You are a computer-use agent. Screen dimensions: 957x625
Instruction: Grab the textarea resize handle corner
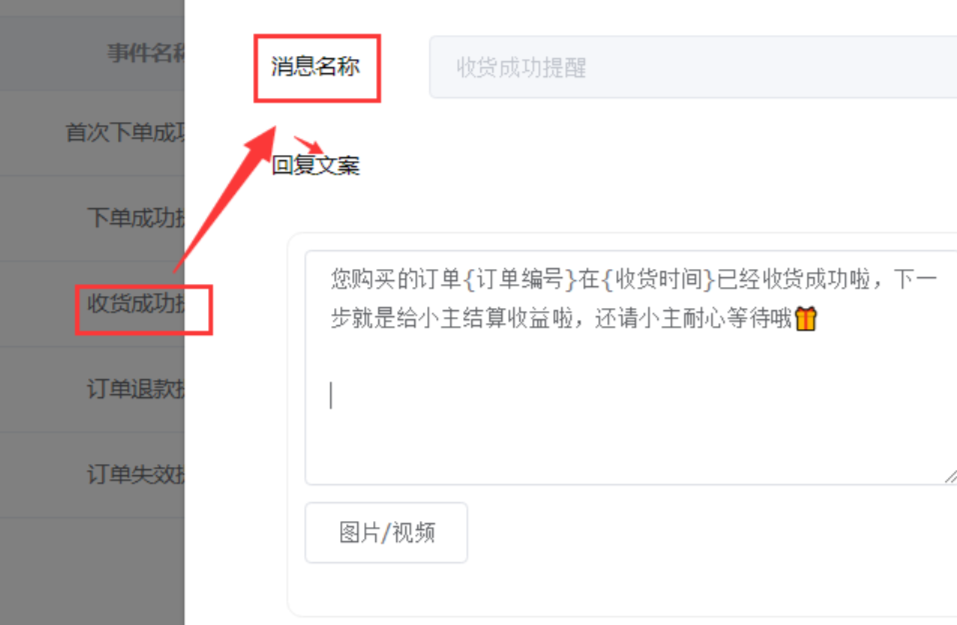point(951,477)
